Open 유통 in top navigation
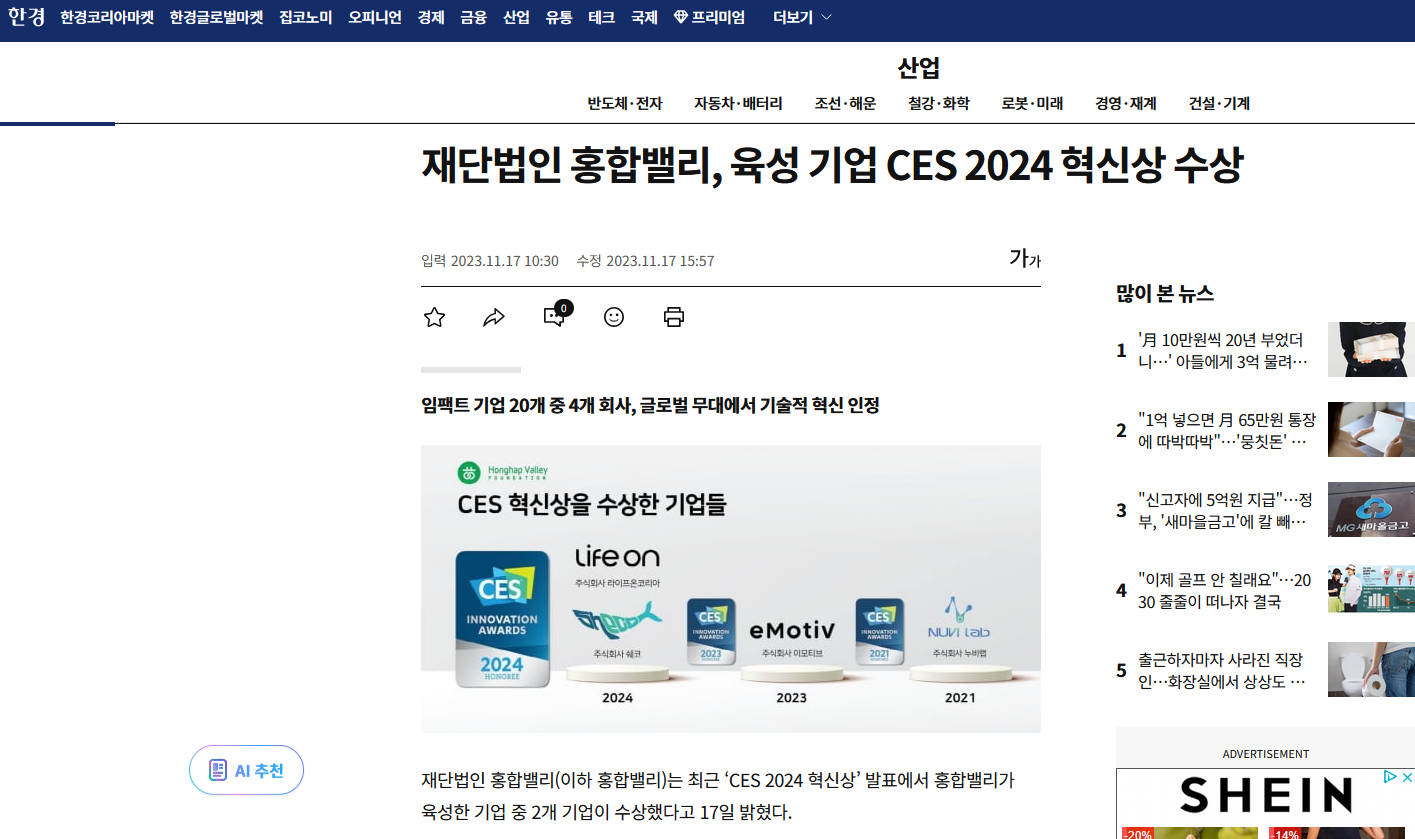Screen dimensions: 1415x839 click(559, 17)
